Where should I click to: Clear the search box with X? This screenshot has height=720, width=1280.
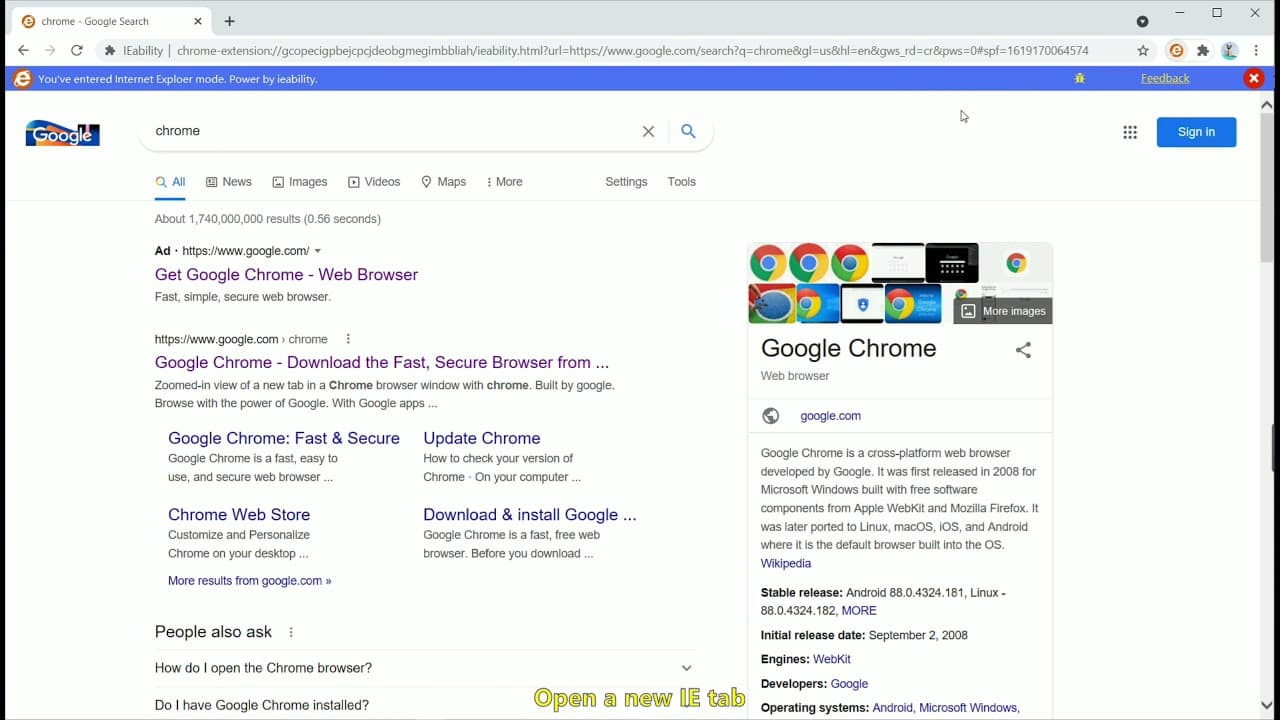point(648,131)
